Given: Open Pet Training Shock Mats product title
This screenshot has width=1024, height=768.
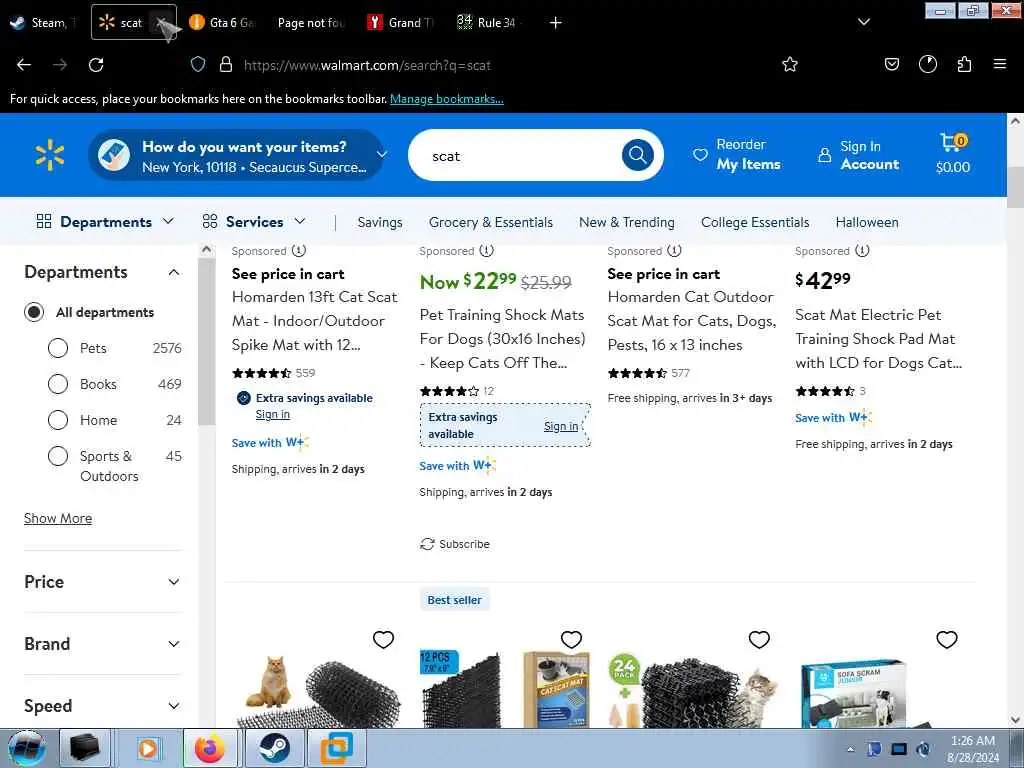Looking at the screenshot, I should (502, 339).
